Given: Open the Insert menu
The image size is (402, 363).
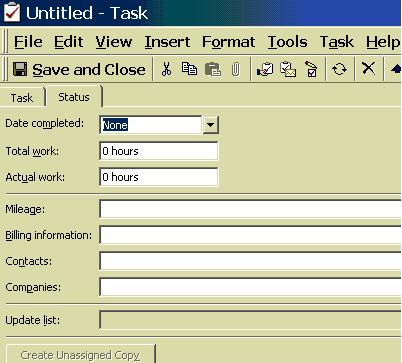Looking at the screenshot, I should (x=167, y=42).
